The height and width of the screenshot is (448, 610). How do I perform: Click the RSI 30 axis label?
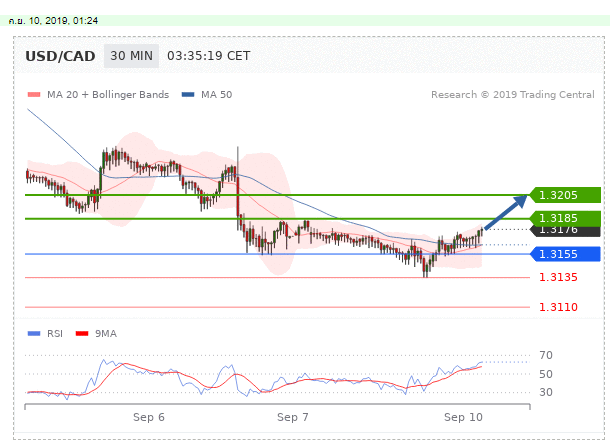[546, 392]
